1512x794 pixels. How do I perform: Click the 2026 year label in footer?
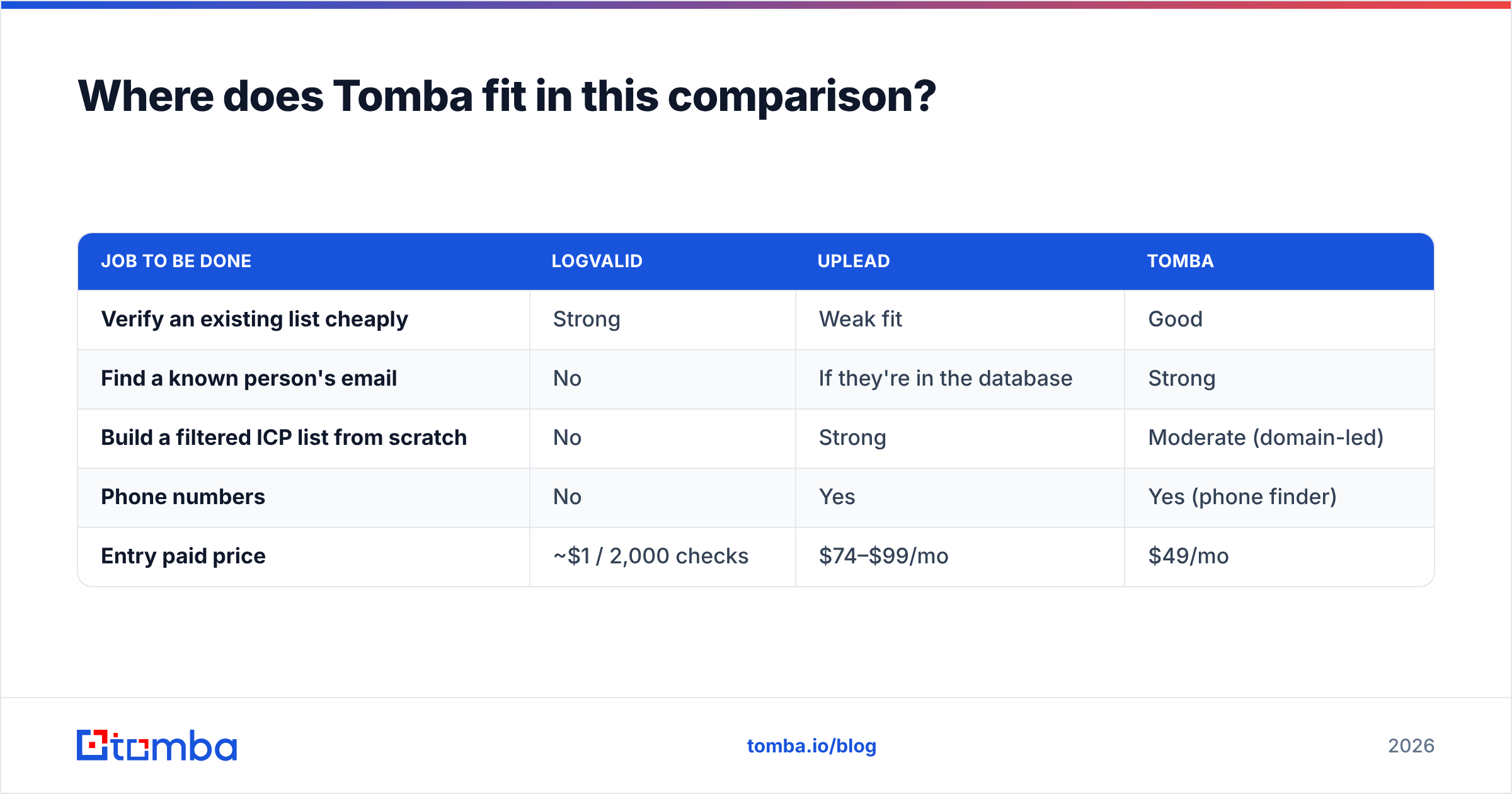coord(1411,746)
